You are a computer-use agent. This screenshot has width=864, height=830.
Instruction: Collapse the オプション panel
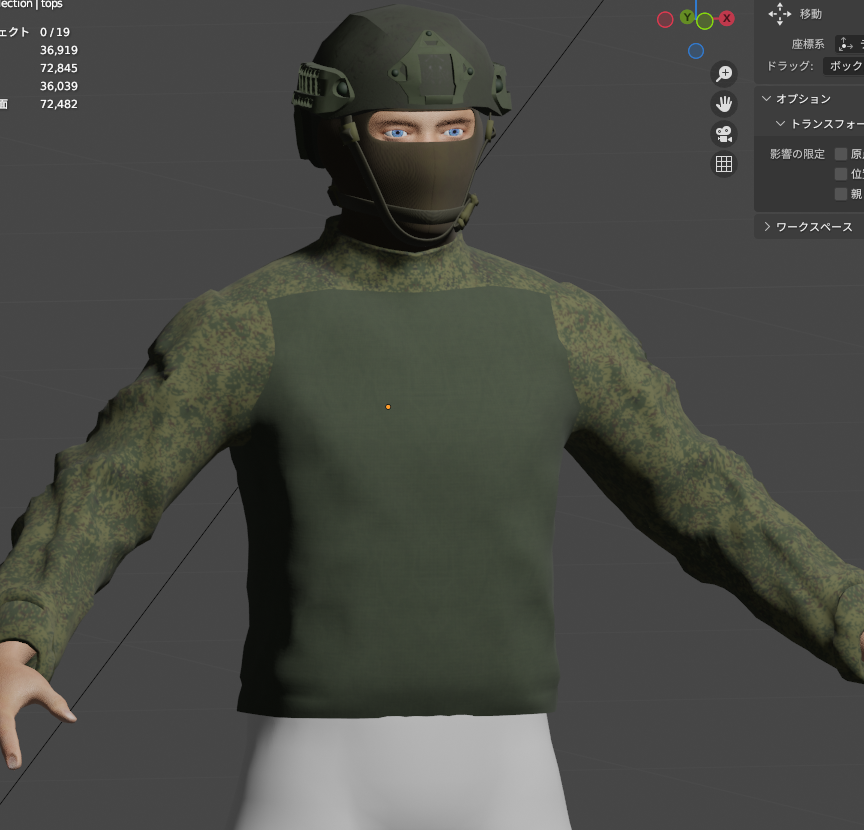coord(766,99)
